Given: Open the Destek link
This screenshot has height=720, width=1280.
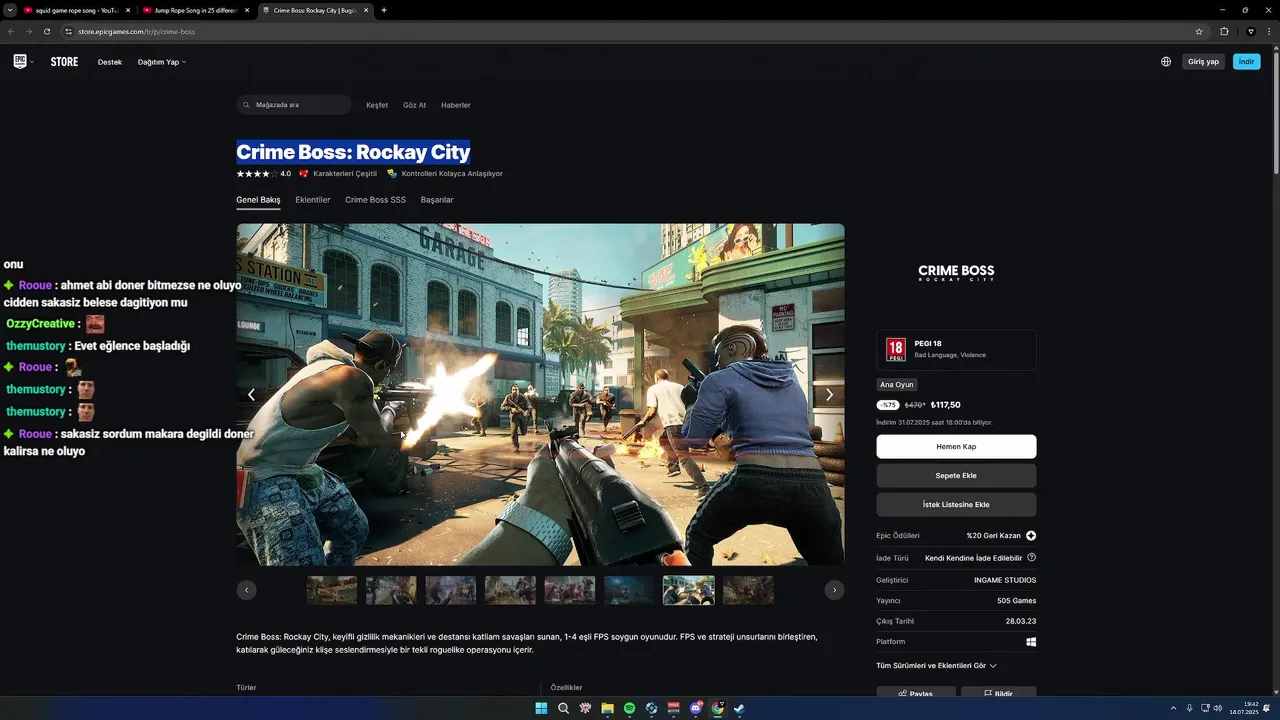Looking at the screenshot, I should coord(110,62).
